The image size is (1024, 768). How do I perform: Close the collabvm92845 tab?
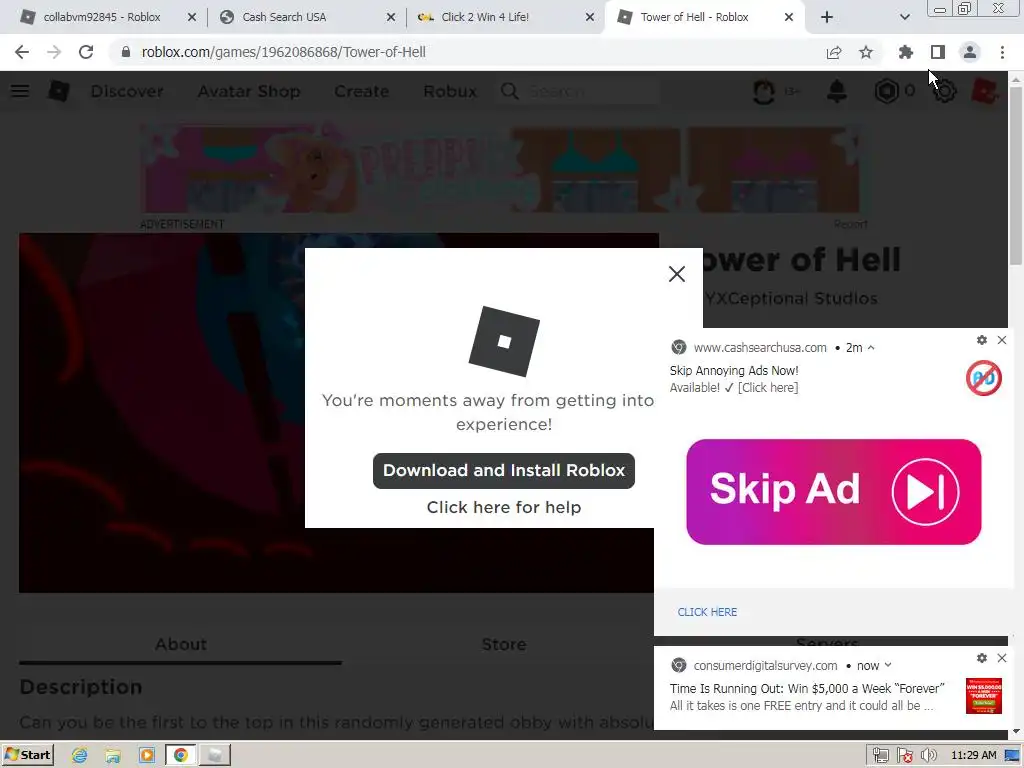[192, 17]
